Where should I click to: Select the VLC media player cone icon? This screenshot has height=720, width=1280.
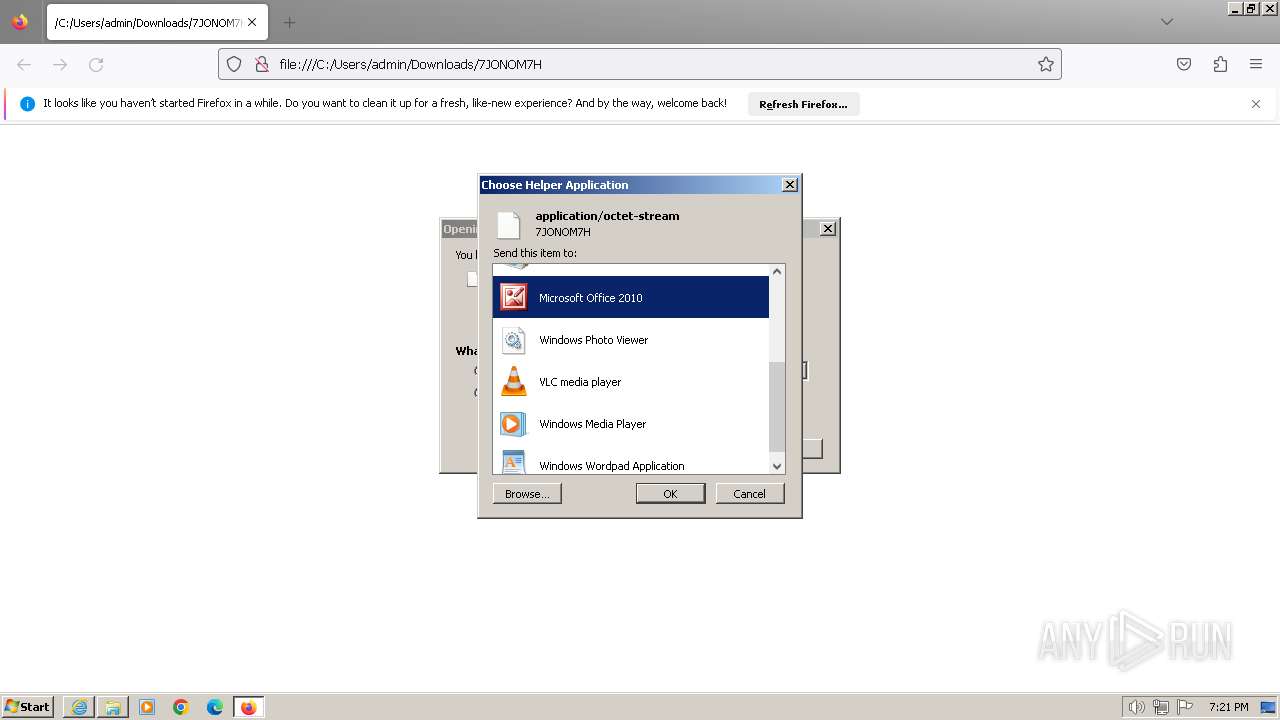coord(513,382)
